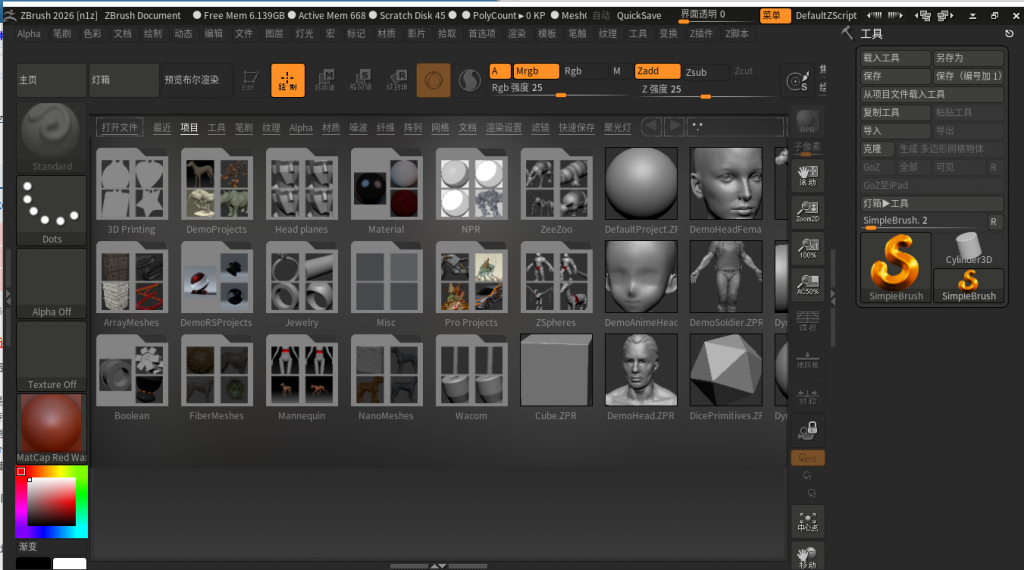Click the Frame center (中心点) icon
Viewport: 1024px width, 570px height.
pos(808,522)
